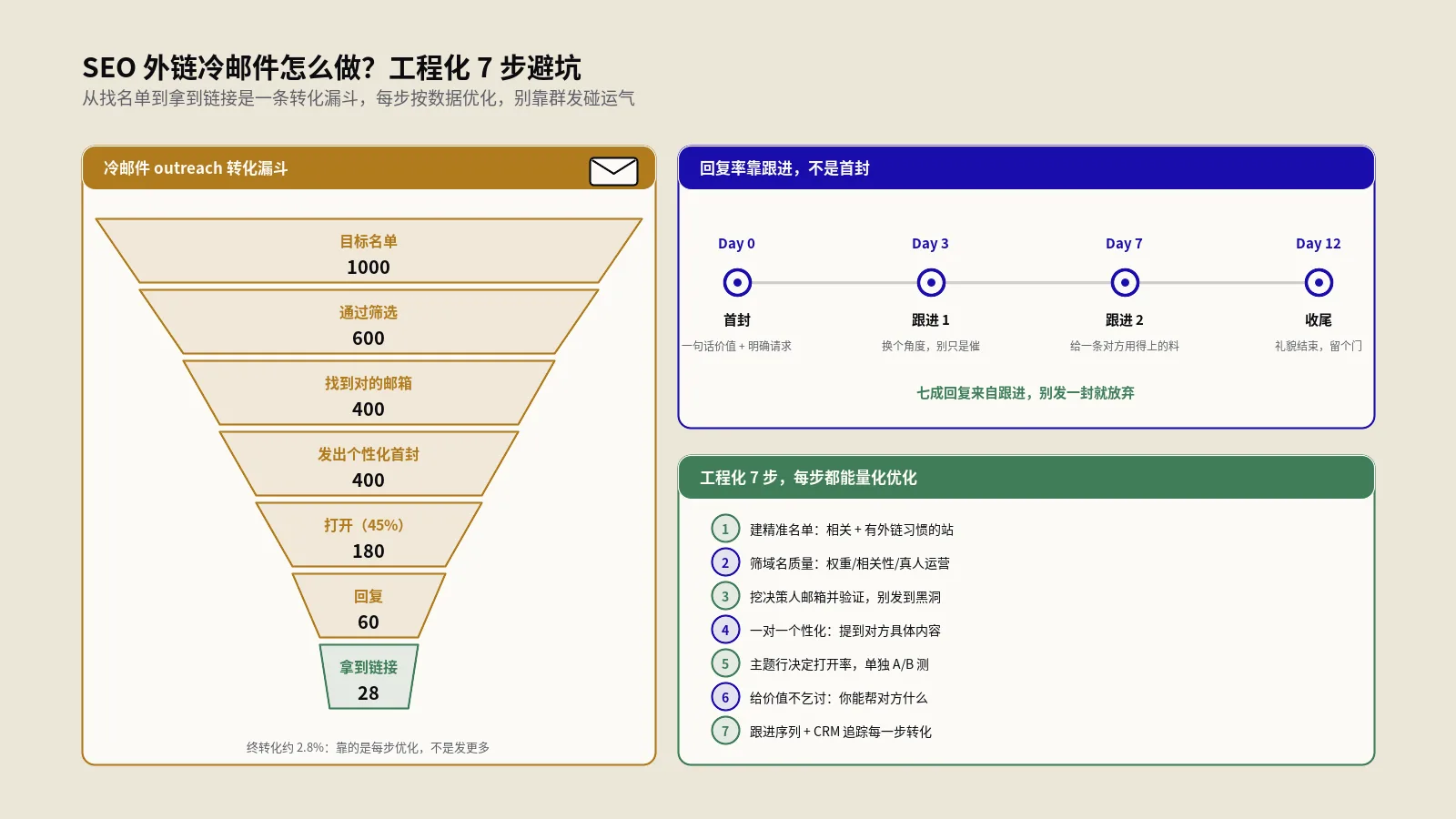Click the 通过筛选 600 funnel stage
This screenshot has width=1456, height=819.
(369, 321)
